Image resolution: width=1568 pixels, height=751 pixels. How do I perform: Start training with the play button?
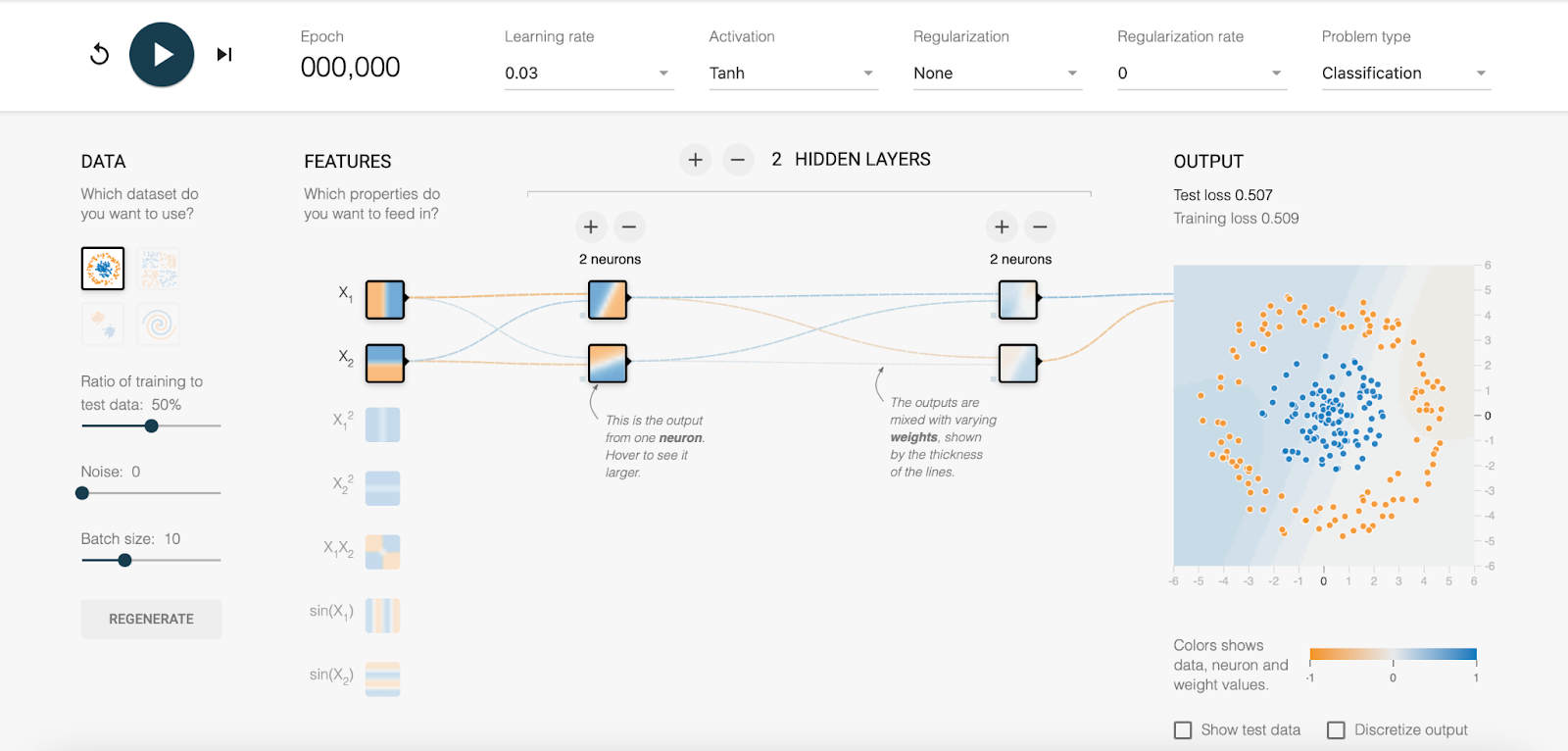click(162, 54)
